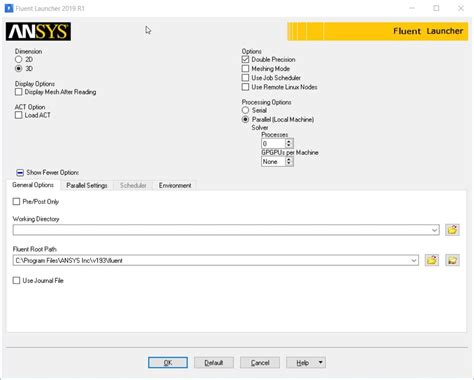
Task: Enable Display Mesh After Reading
Action: point(19,92)
